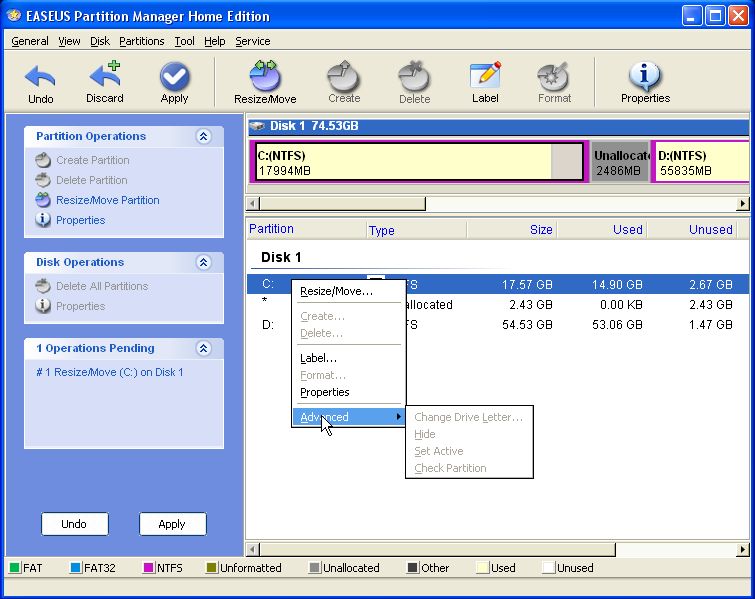
Task: Click the Create Partition sidebar icon
Action: point(43,160)
